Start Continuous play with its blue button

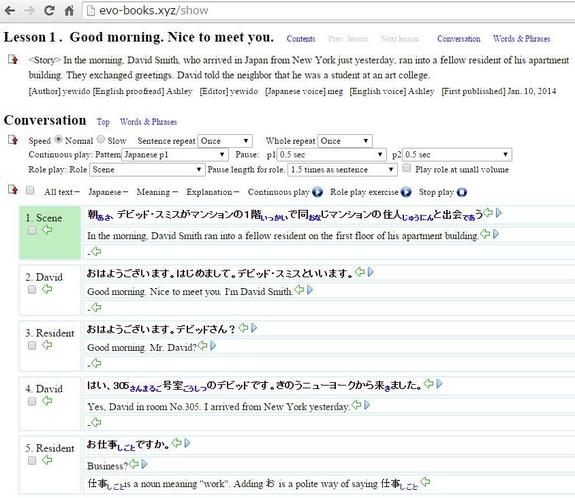pos(317,192)
